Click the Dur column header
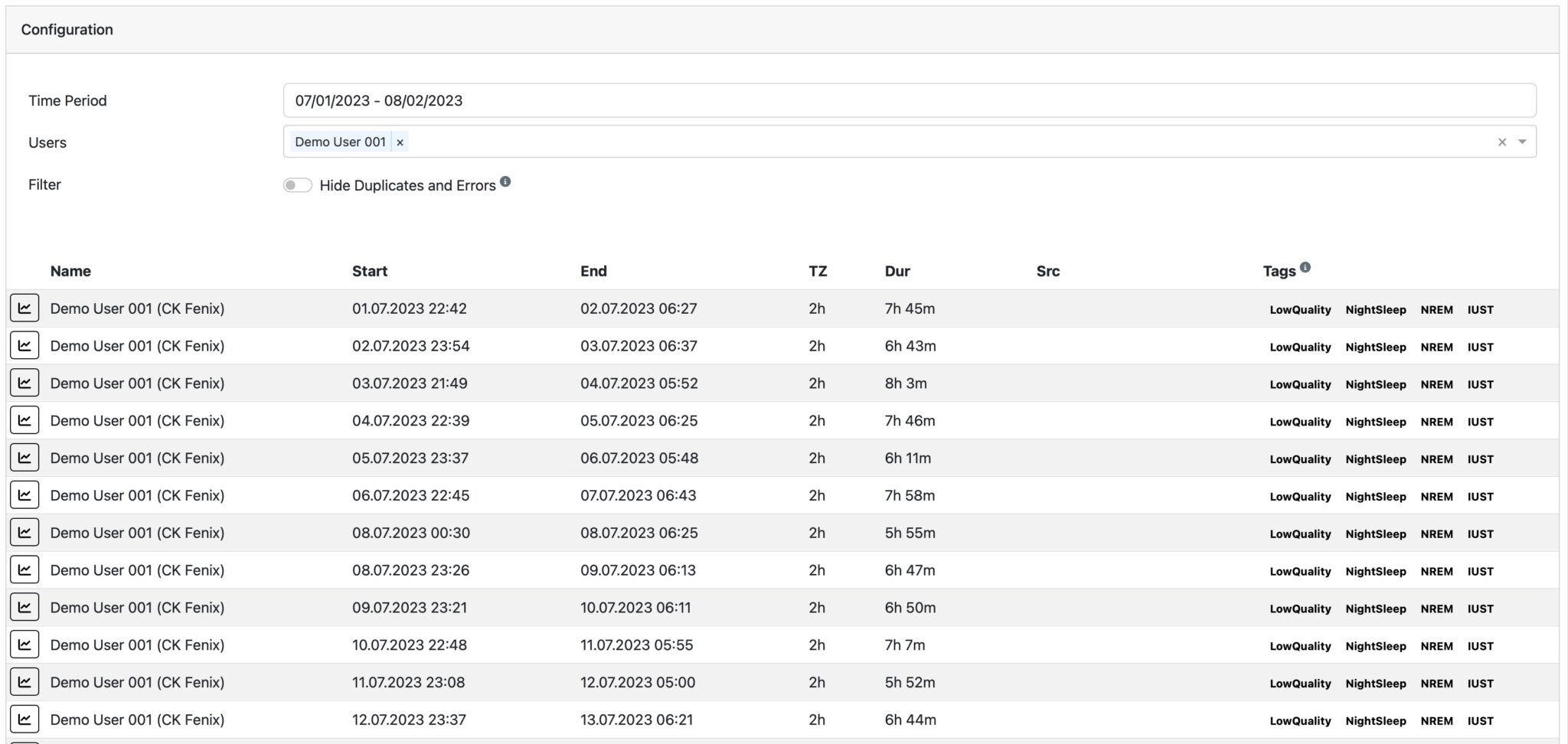 click(897, 270)
